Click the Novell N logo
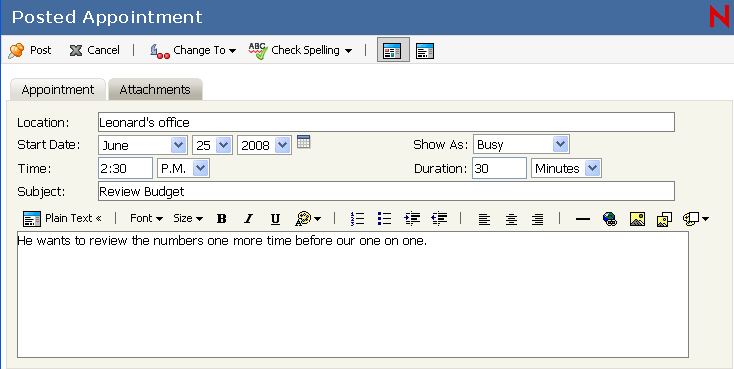Image resolution: width=734 pixels, height=369 pixels. click(719, 16)
